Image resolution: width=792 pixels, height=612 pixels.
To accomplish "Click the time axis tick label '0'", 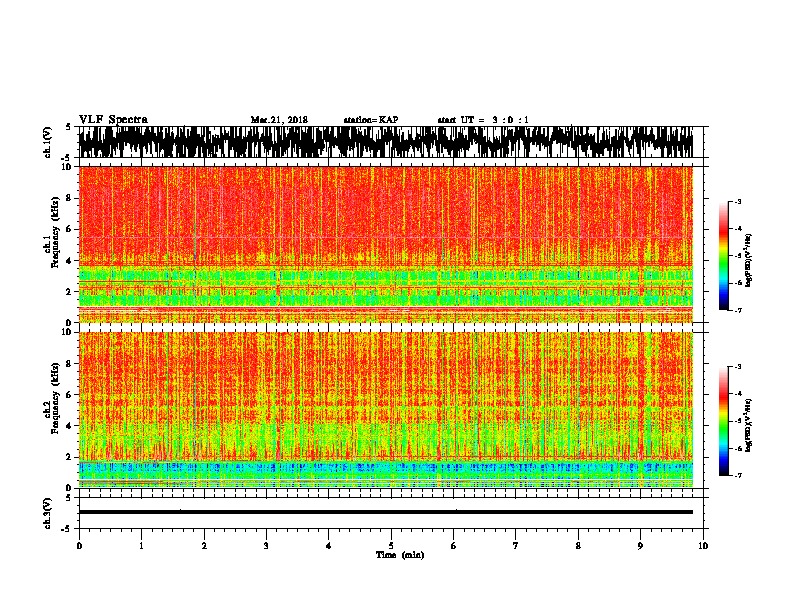I will [x=79, y=546].
